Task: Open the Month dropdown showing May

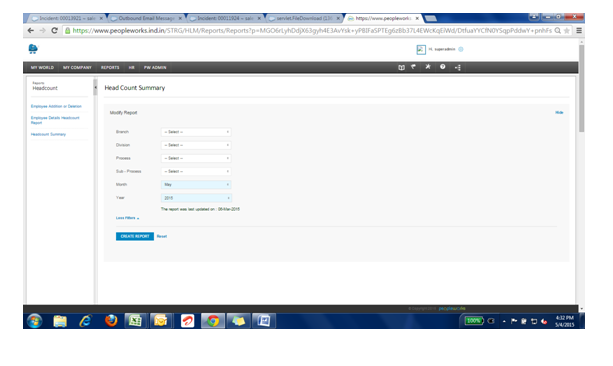Action: tap(196, 185)
